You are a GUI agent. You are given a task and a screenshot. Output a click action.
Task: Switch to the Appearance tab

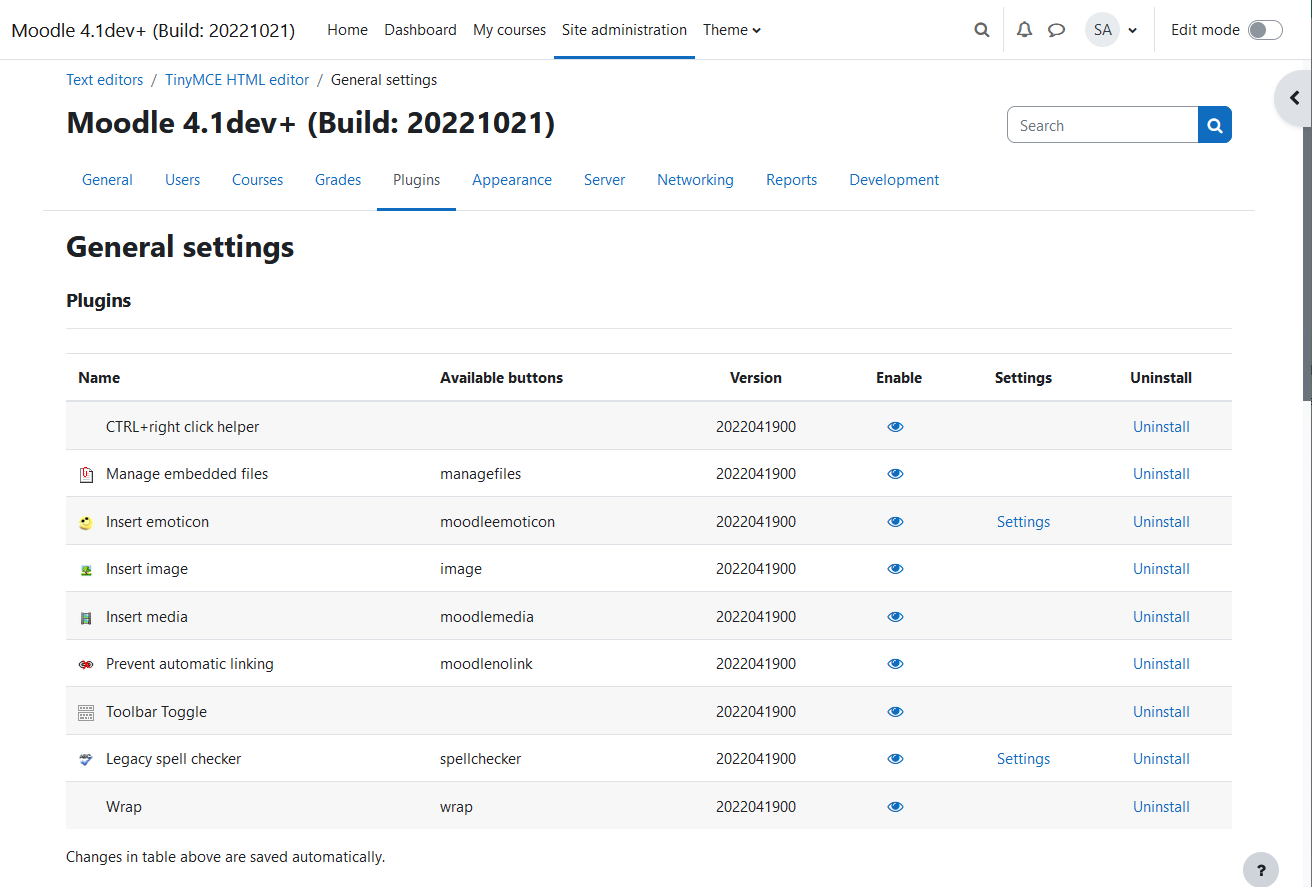coord(512,180)
